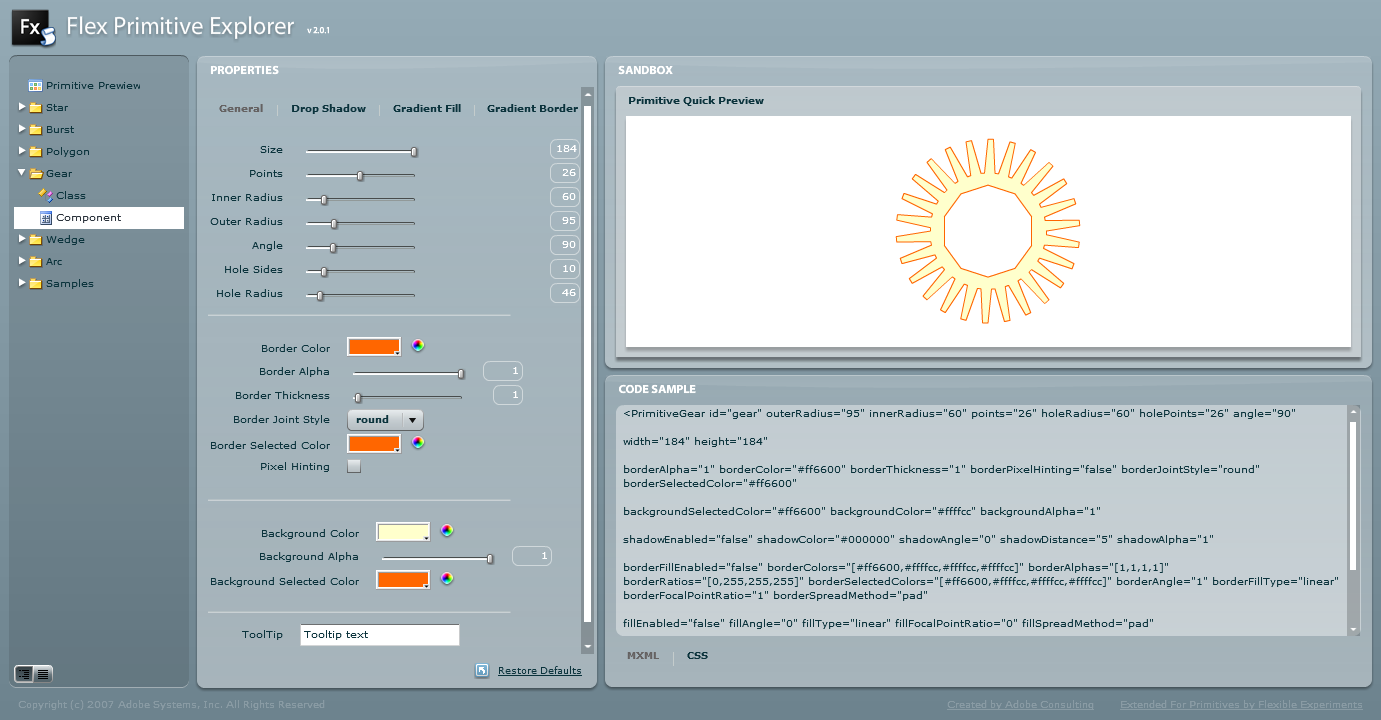
Task: Click the Angle slider thumb
Action: 333,248
